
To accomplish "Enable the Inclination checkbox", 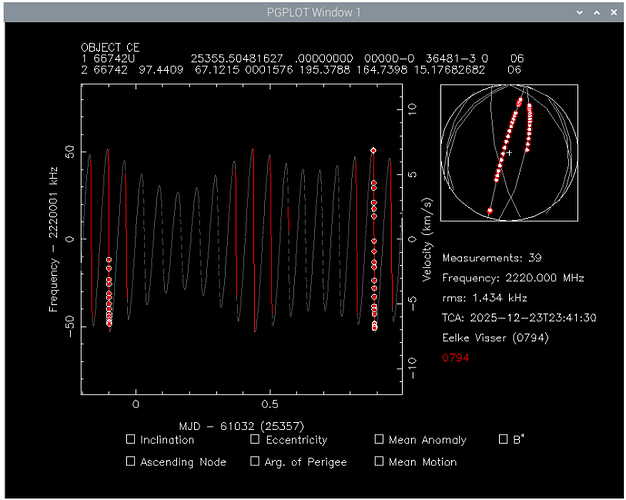I will coord(131,439).
